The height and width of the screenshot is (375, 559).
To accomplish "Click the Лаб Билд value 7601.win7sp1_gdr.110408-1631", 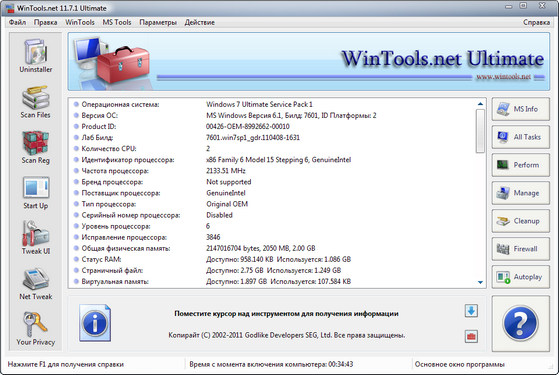I will 253,138.
